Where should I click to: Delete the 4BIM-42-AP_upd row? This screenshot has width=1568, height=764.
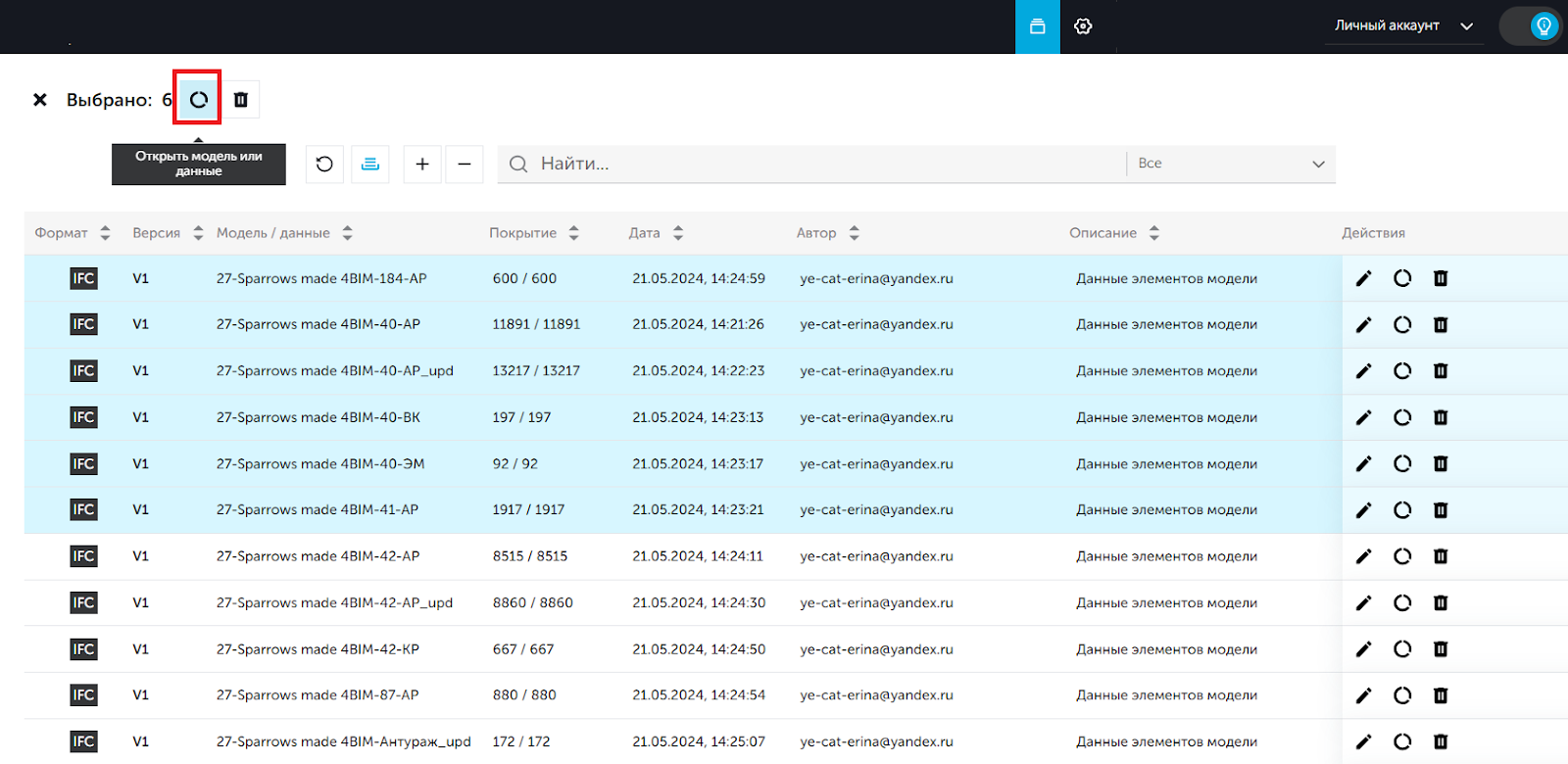[1441, 602]
